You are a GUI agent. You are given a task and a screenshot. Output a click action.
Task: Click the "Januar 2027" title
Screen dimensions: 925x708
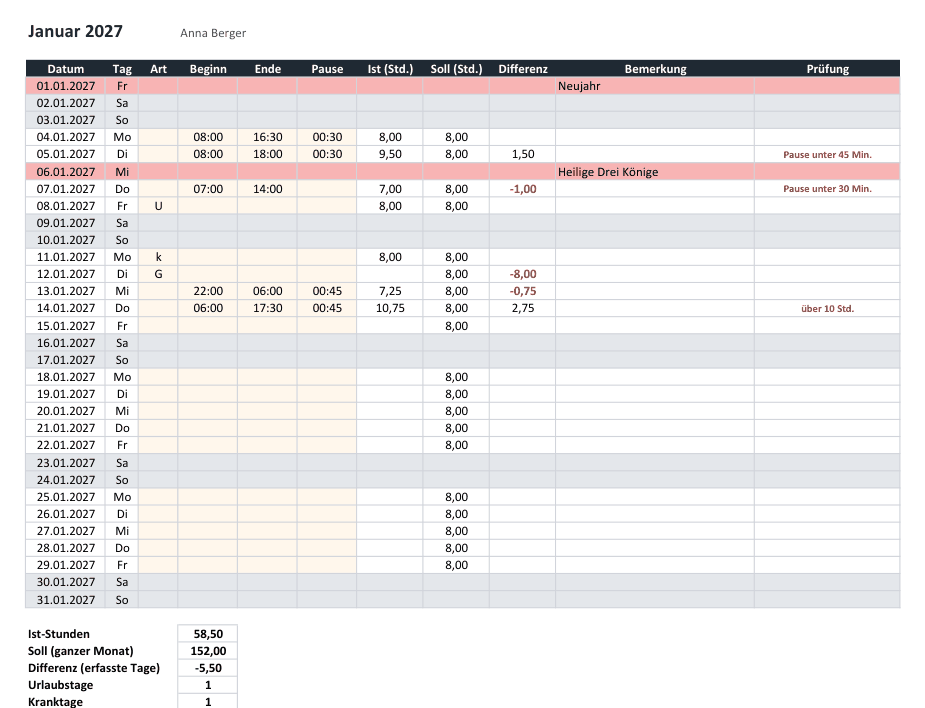coord(75,31)
